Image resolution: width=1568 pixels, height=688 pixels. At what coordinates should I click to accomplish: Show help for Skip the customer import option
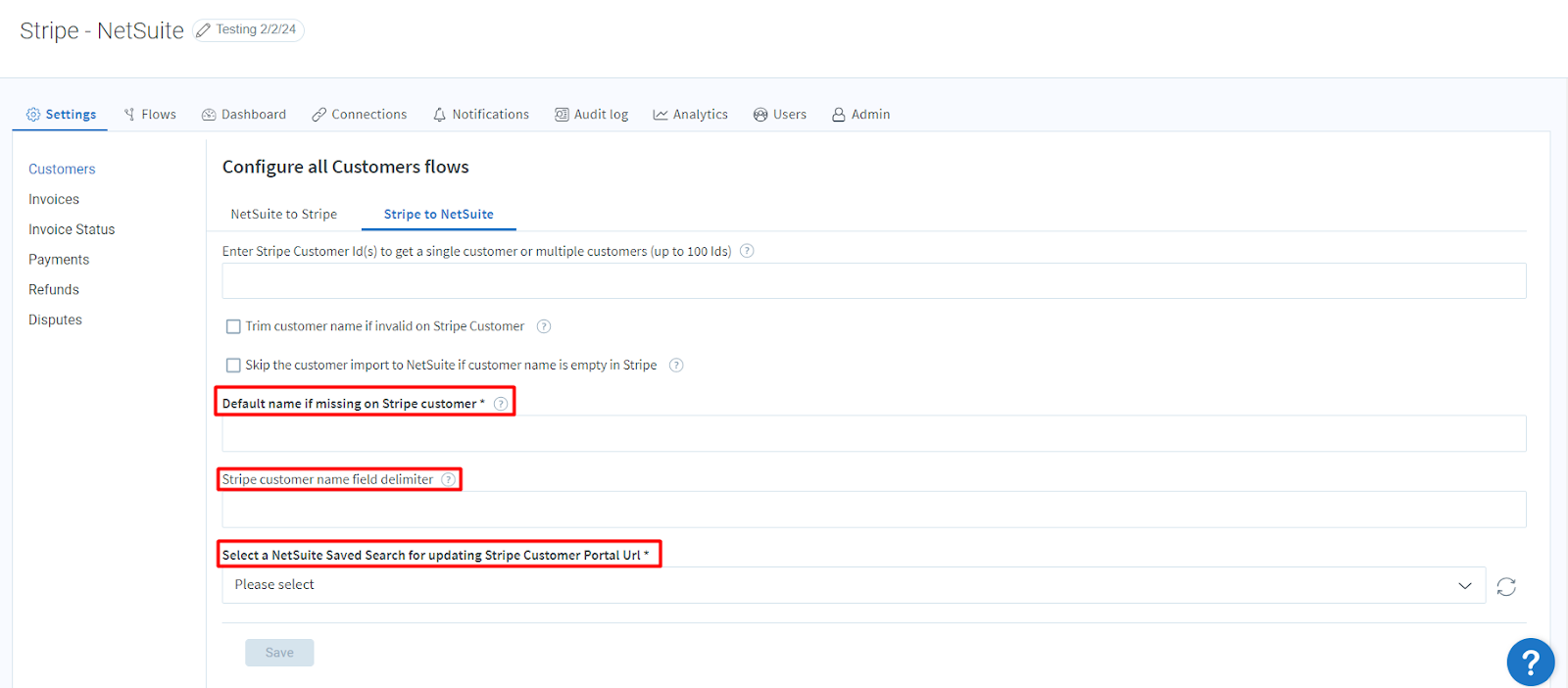click(x=676, y=366)
